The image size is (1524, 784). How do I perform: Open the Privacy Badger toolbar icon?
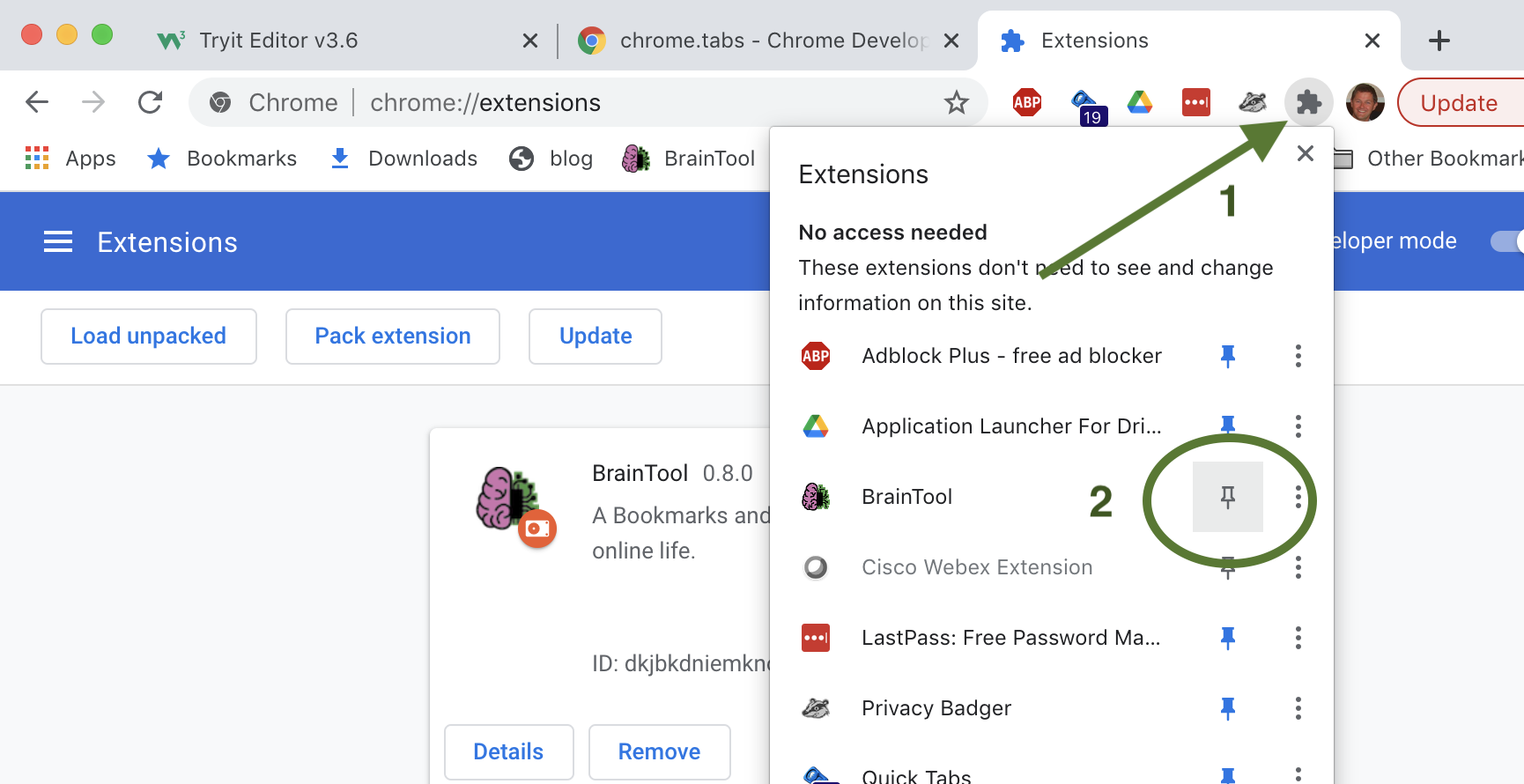[1253, 102]
